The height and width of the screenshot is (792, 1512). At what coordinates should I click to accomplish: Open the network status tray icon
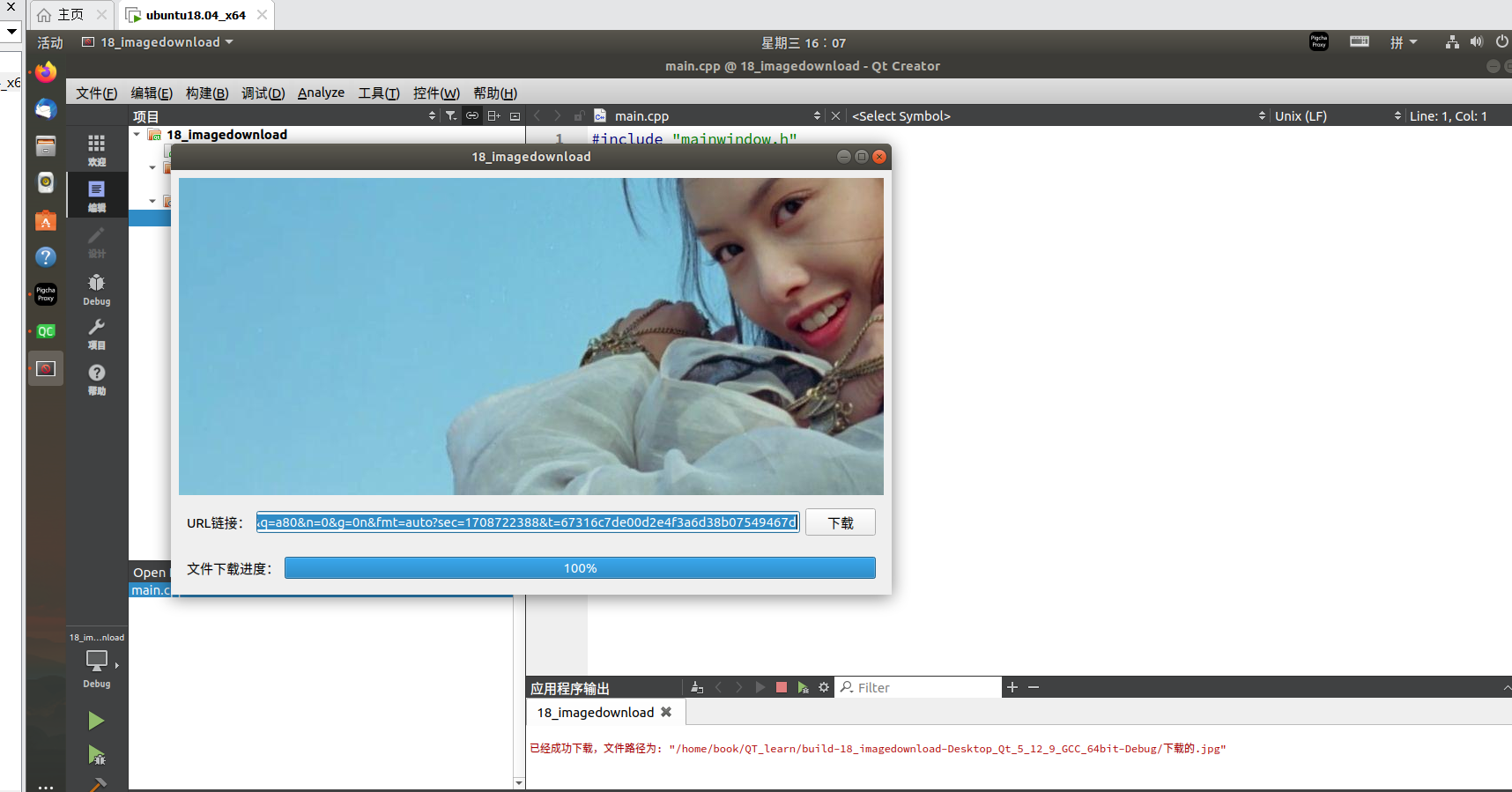(1452, 42)
